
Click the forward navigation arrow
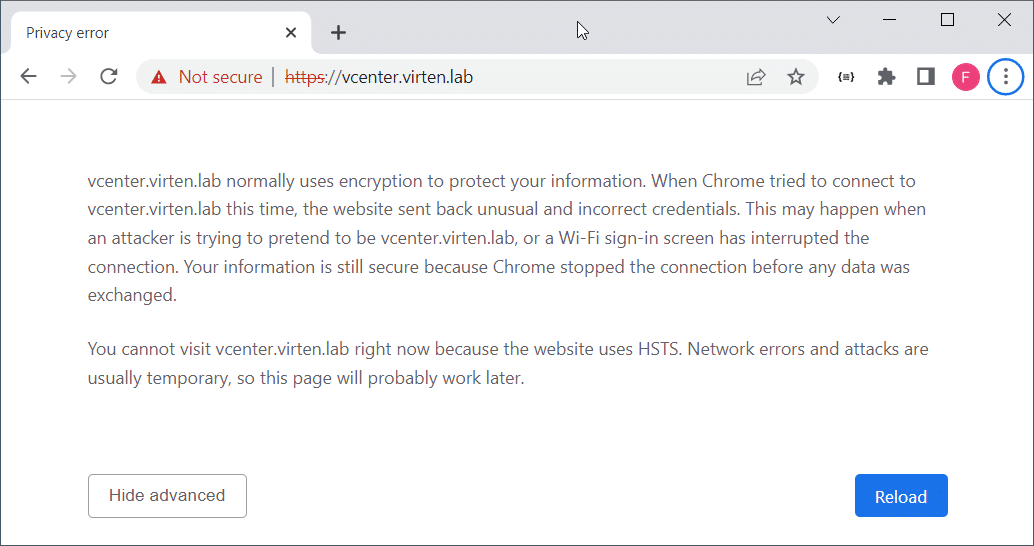69,76
